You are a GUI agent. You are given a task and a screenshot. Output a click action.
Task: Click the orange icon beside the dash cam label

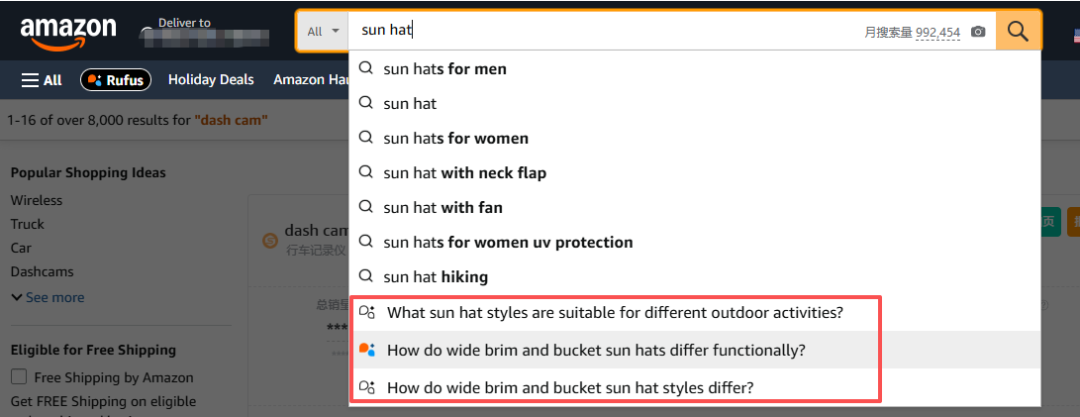click(x=268, y=241)
